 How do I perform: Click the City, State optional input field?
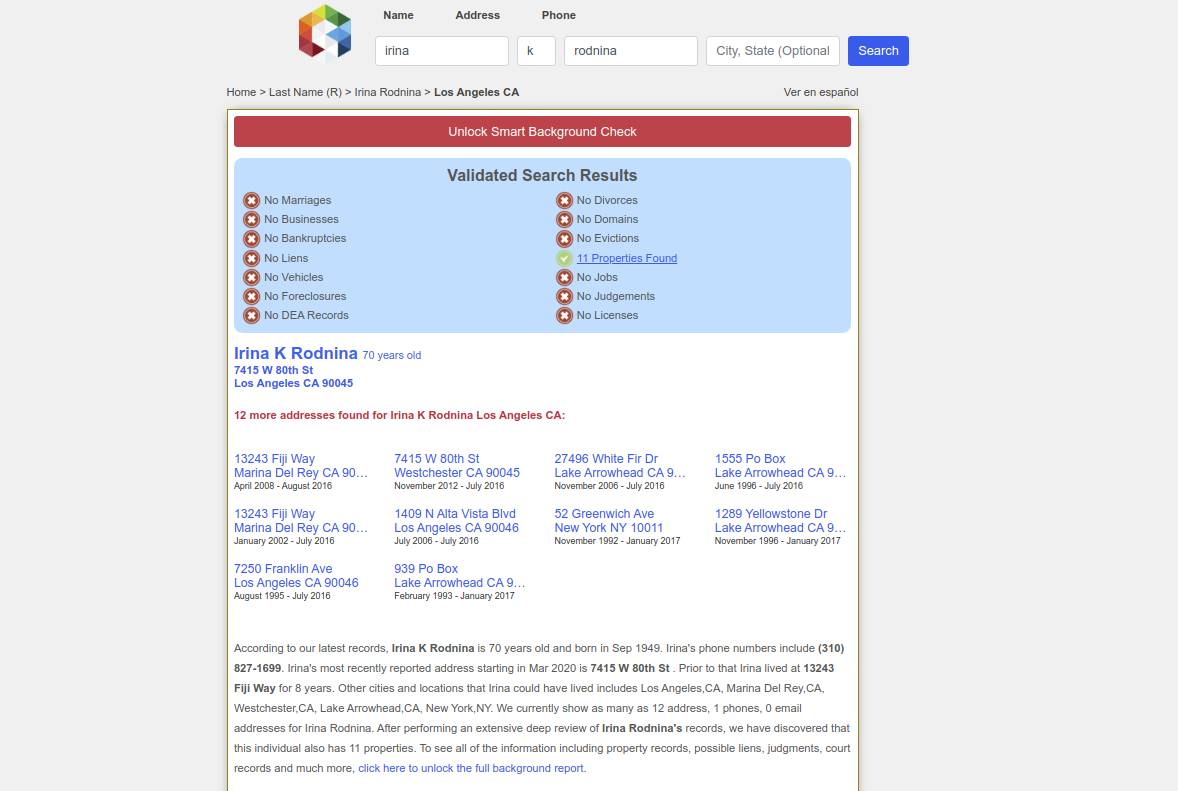(x=773, y=51)
